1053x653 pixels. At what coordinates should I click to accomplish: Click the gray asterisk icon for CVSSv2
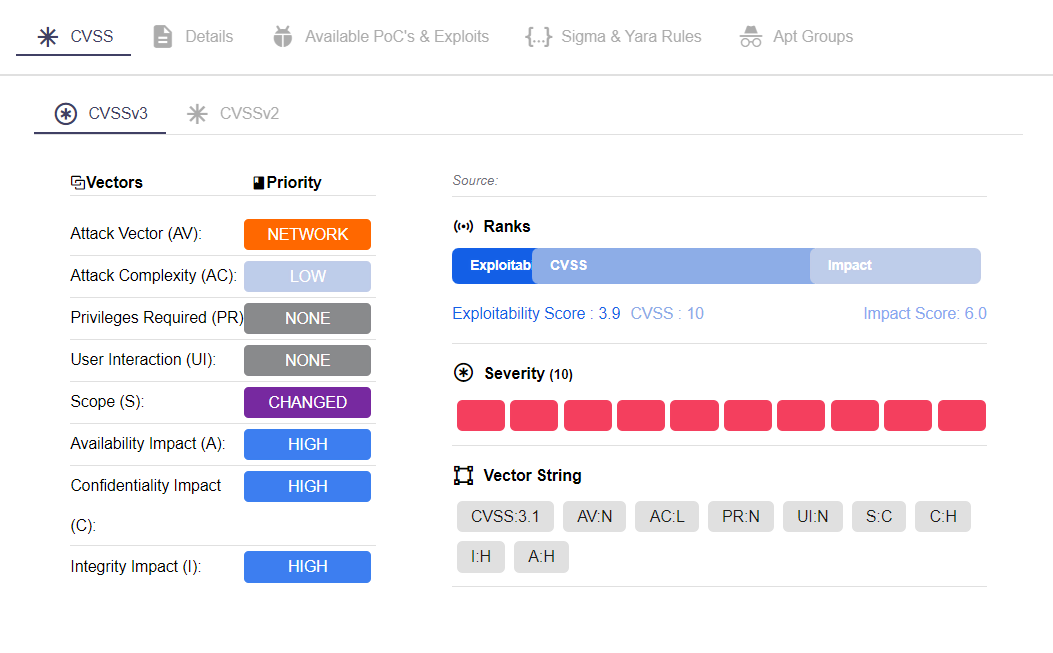197,114
